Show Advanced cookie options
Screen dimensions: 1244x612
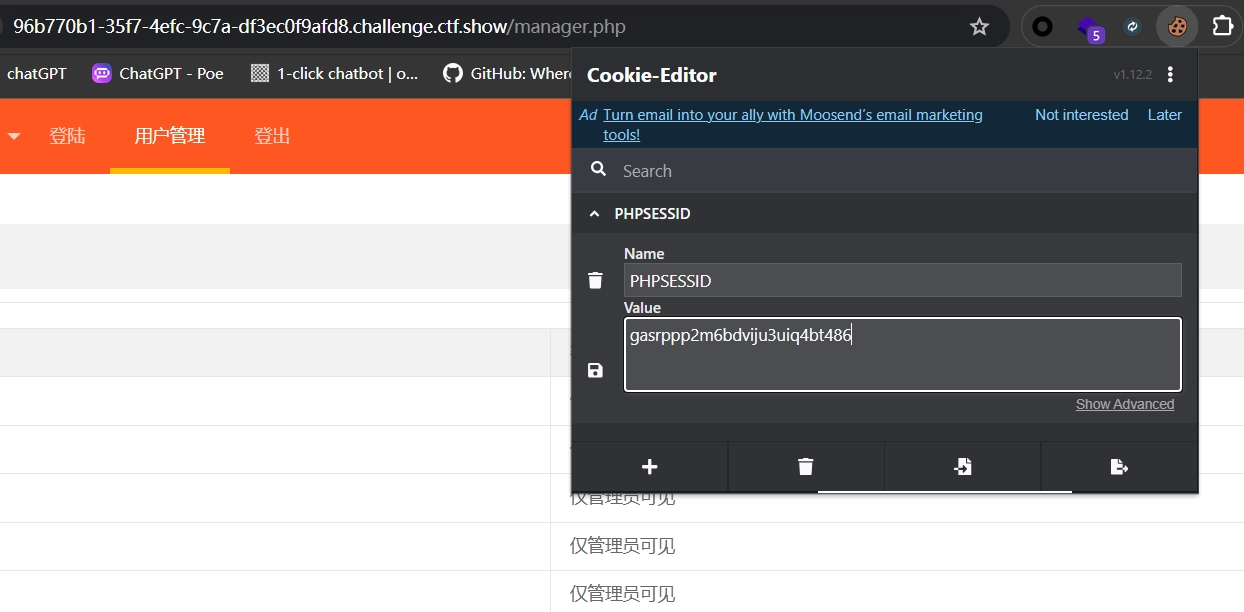pyautogui.click(x=1125, y=404)
